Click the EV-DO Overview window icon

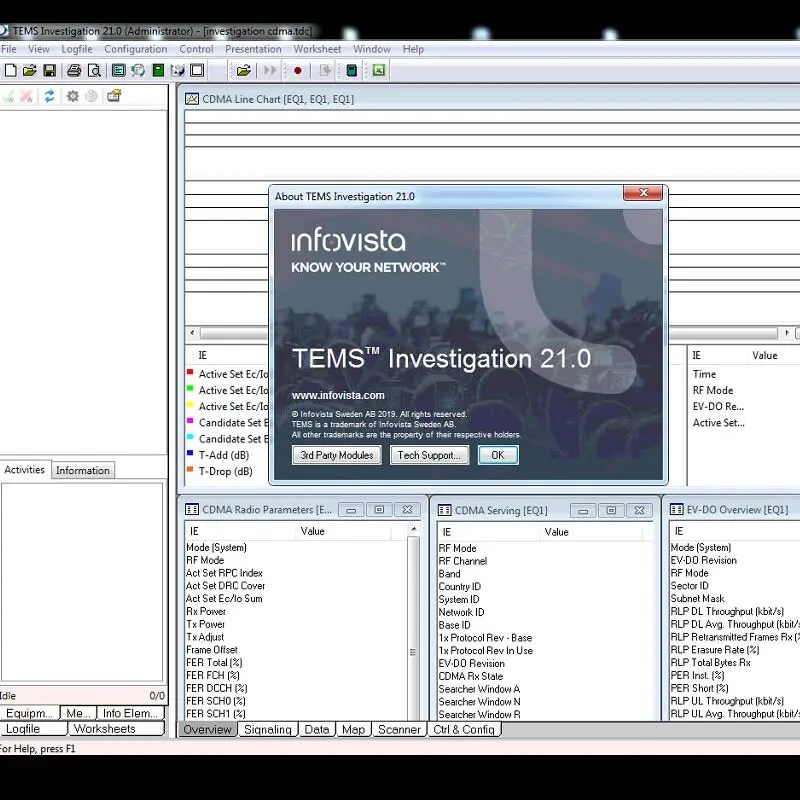point(677,509)
